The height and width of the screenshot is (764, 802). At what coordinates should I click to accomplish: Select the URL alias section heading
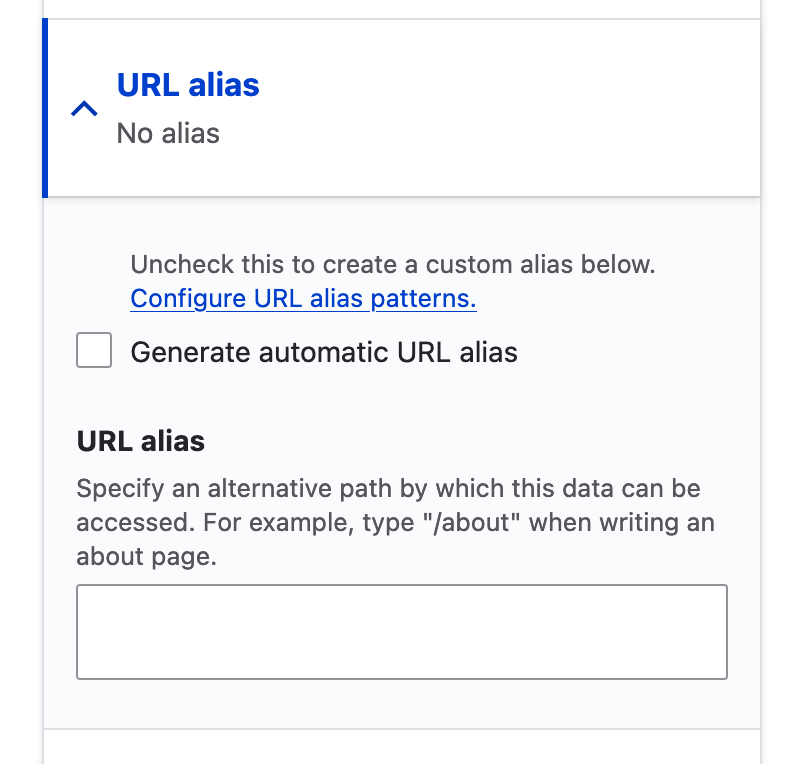188,85
